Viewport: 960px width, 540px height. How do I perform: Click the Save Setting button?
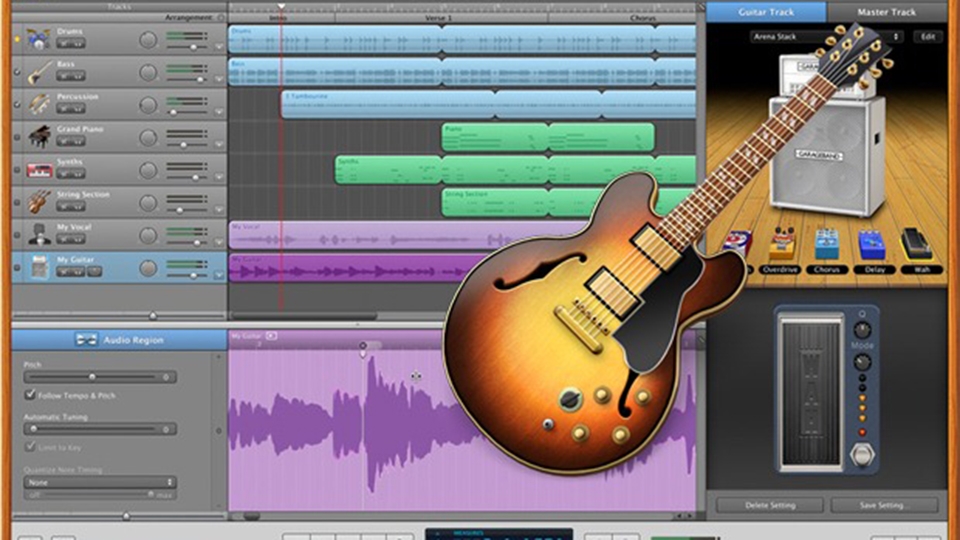(884, 505)
